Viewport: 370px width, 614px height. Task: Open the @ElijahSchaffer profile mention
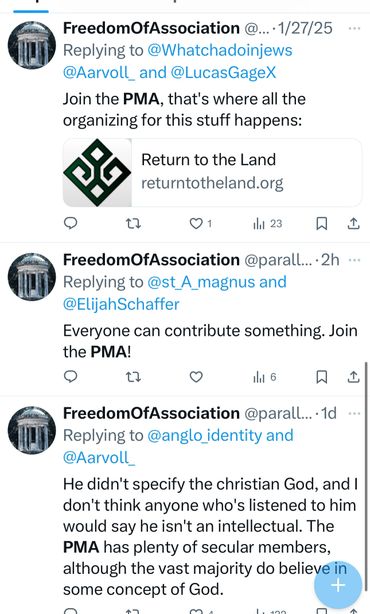121,304
